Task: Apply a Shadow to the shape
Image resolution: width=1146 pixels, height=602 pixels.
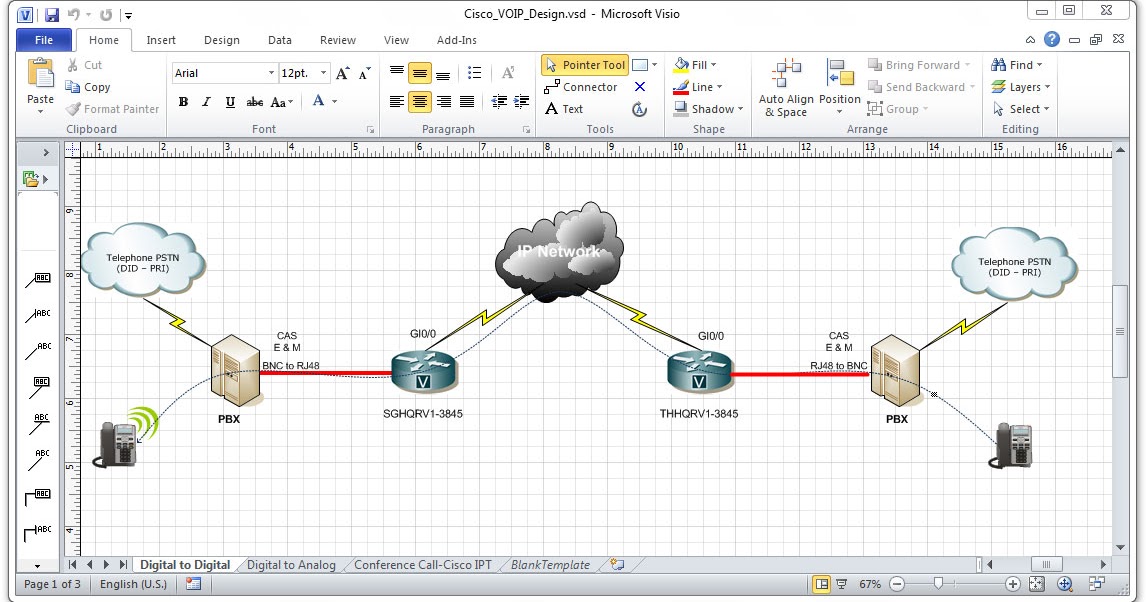Action: pyautogui.click(x=703, y=108)
